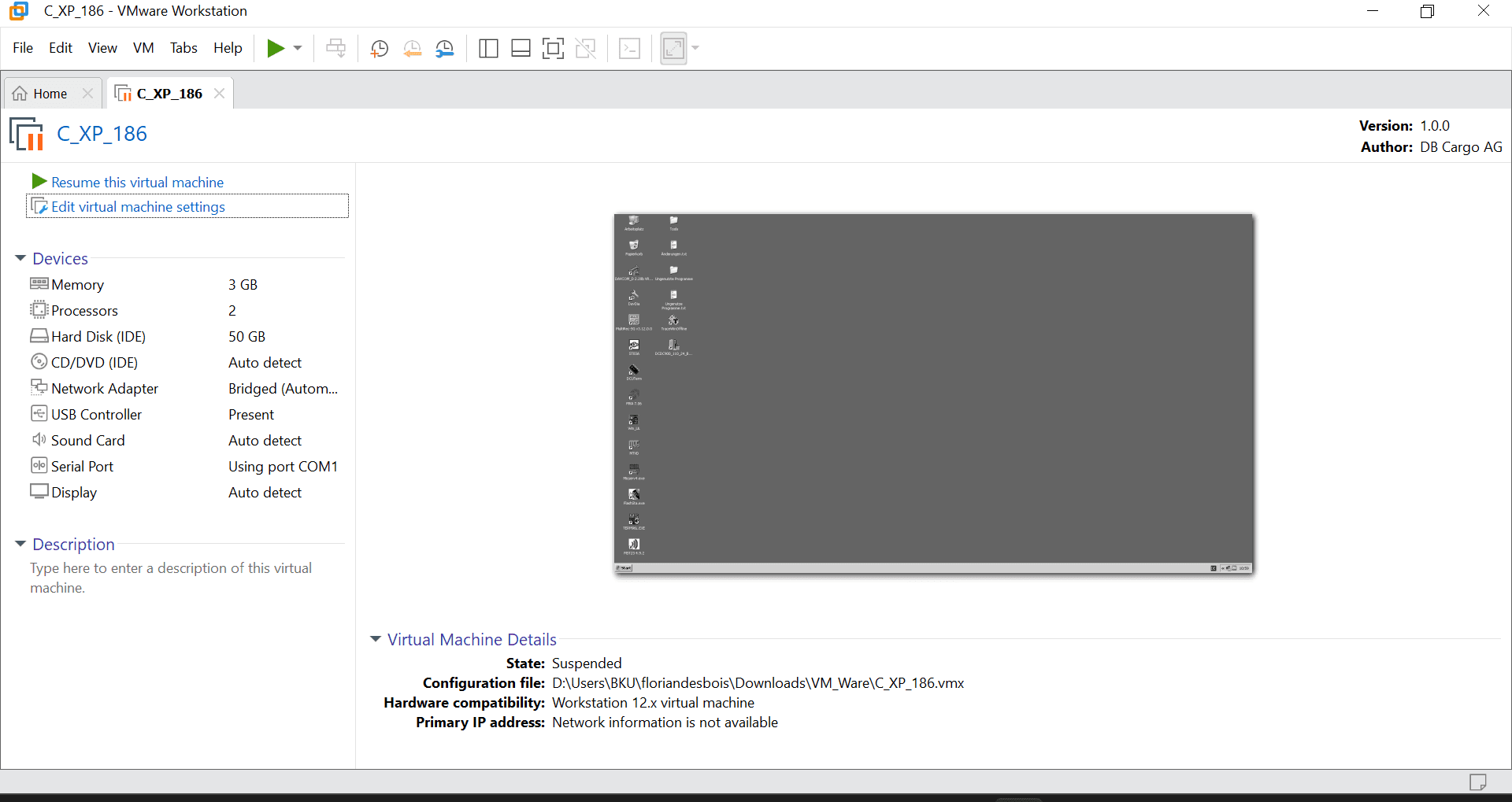Screen dimensions: 1512x802
Task: Click the 50 GB hard disk value
Action: [246, 337]
